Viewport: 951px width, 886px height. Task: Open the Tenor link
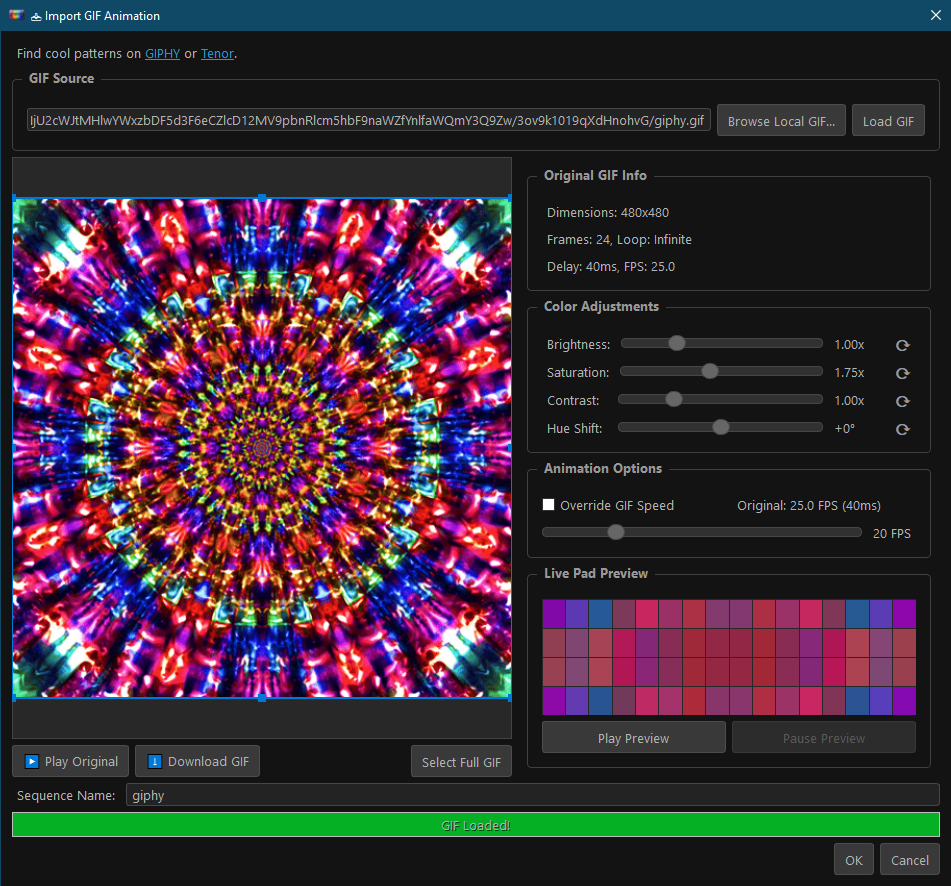[217, 53]
